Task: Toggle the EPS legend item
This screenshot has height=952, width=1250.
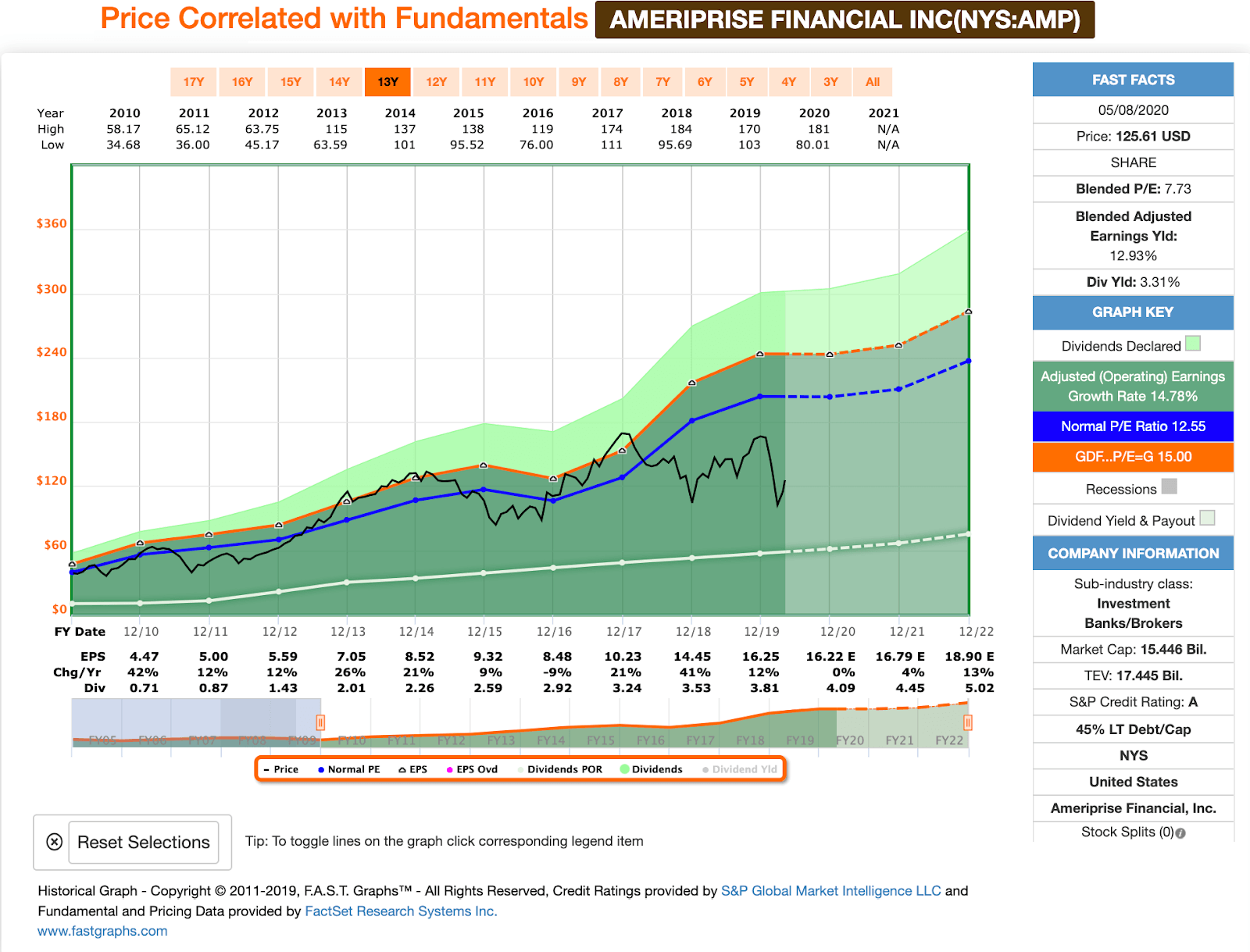Action: click(x=412, y=769)
